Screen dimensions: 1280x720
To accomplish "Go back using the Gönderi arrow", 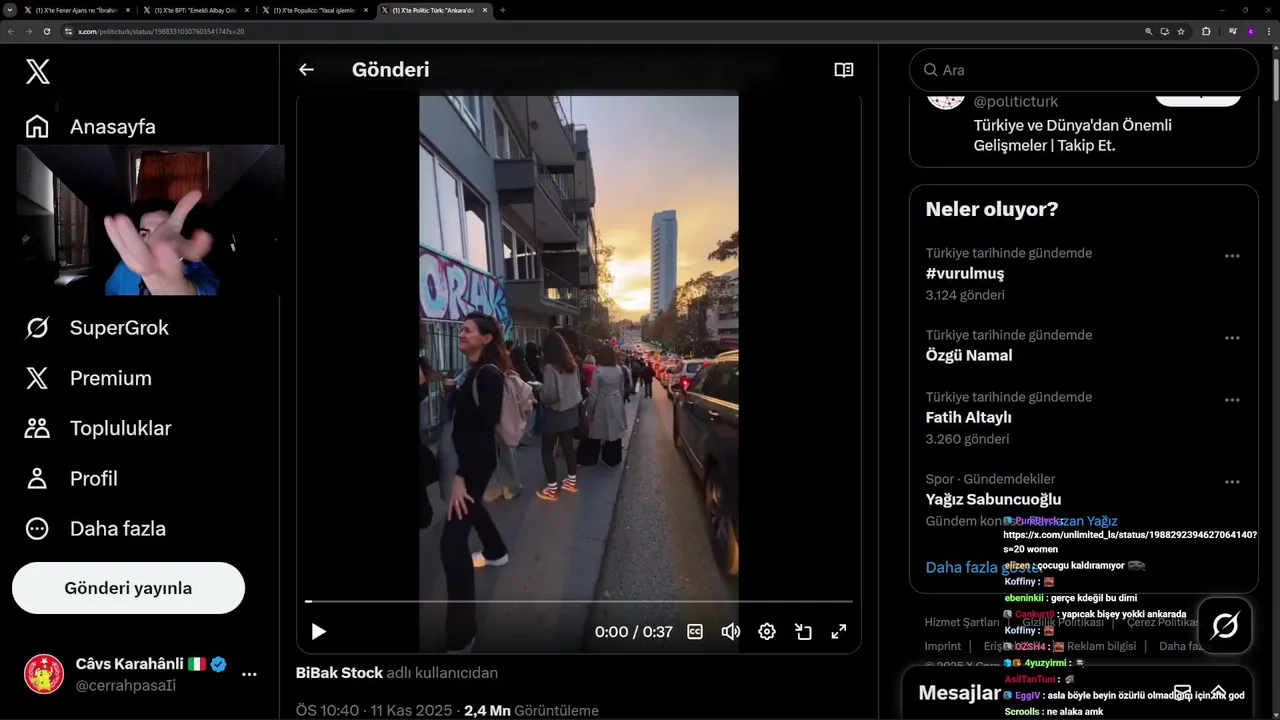I will (306, 69).
